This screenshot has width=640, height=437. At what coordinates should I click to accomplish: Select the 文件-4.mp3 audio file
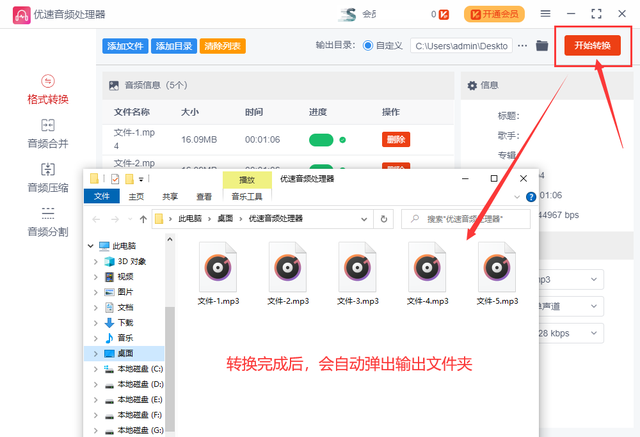coord(428,273)
